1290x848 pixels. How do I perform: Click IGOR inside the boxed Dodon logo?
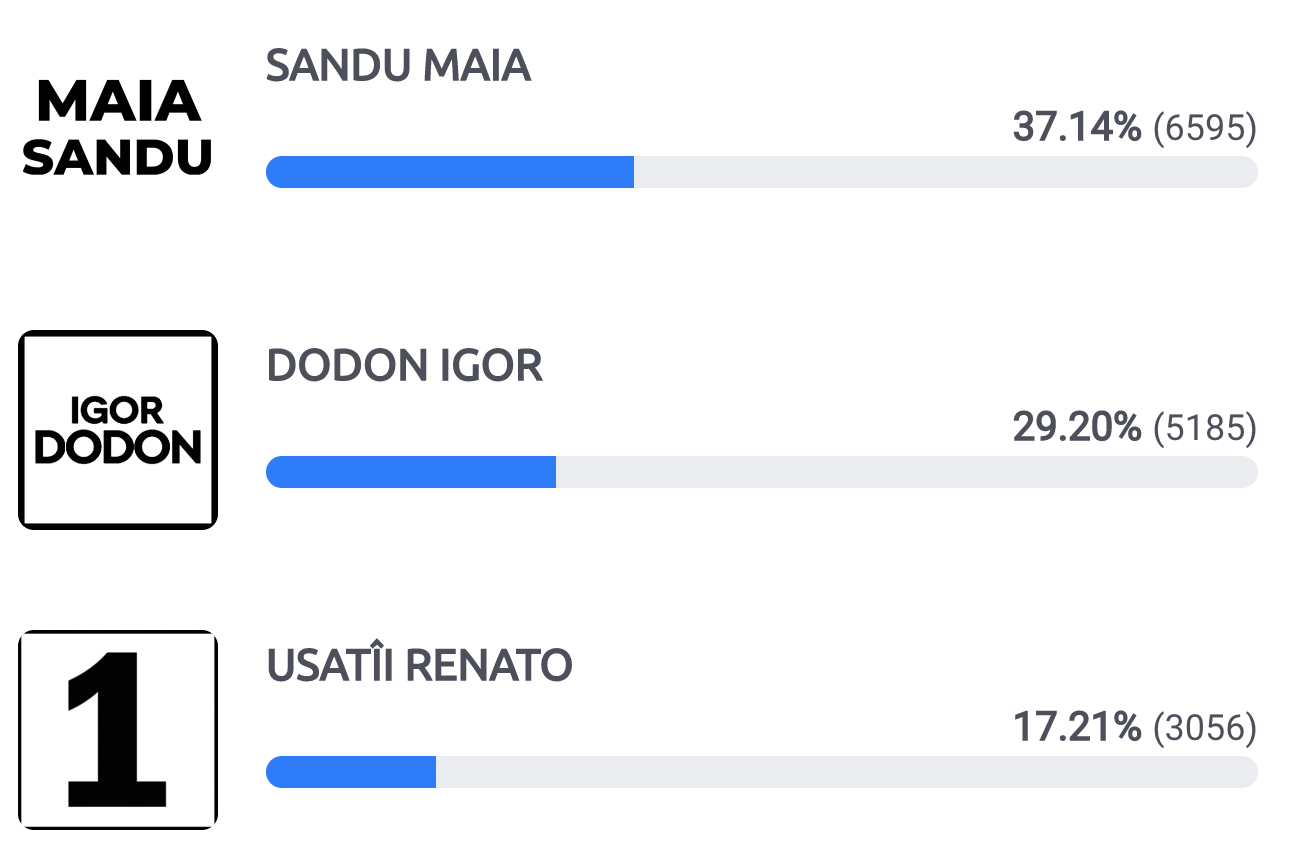(118, 410)
